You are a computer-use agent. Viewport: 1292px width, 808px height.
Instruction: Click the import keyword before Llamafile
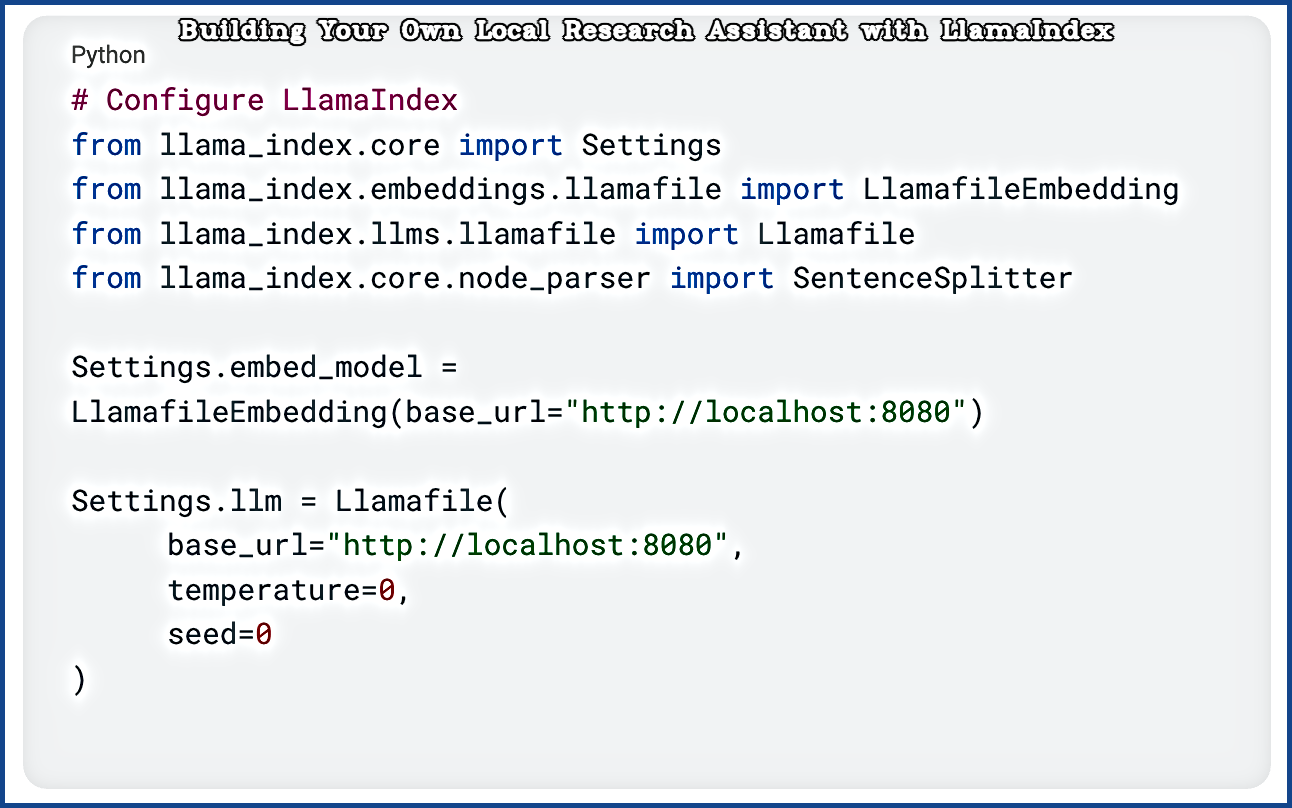coord(687,234)
